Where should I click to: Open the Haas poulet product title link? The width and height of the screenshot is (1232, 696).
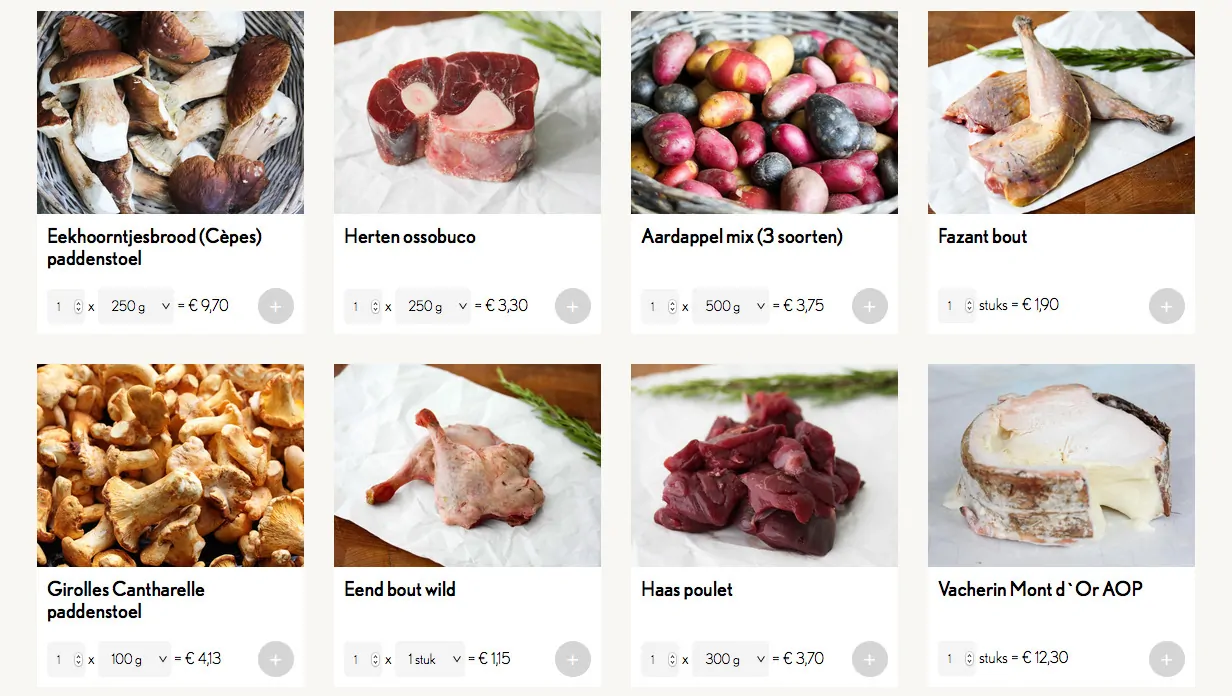point(687,590)
